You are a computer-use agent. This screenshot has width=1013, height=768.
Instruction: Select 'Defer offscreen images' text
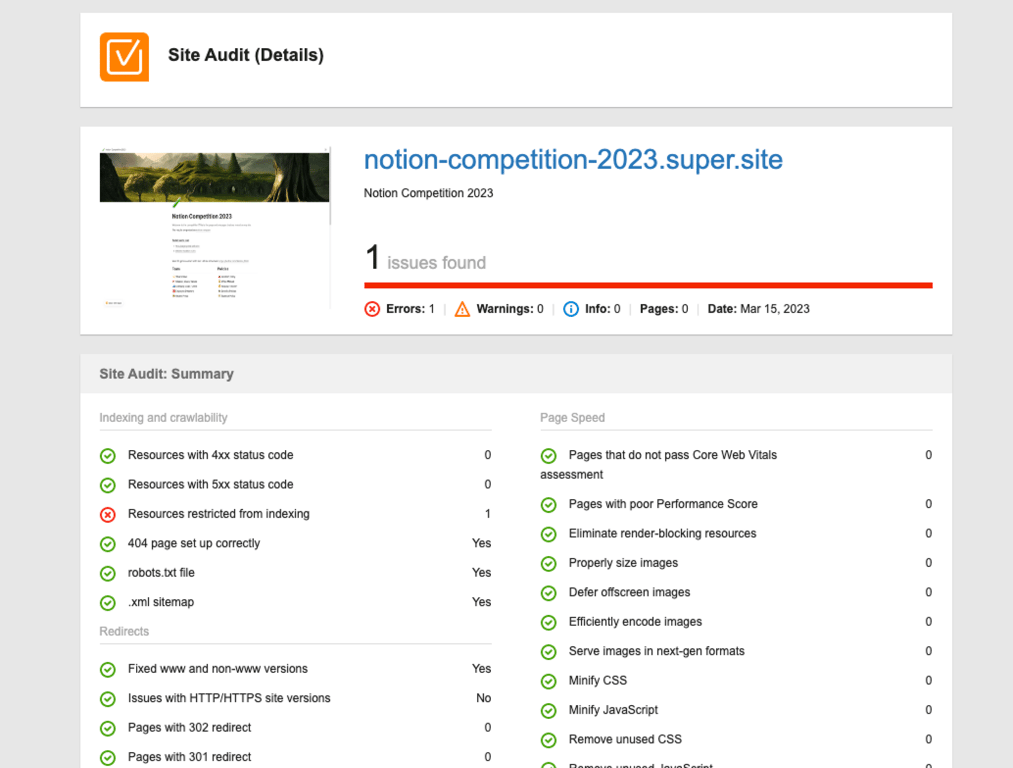pyautogui.click(x=629, y=592)
